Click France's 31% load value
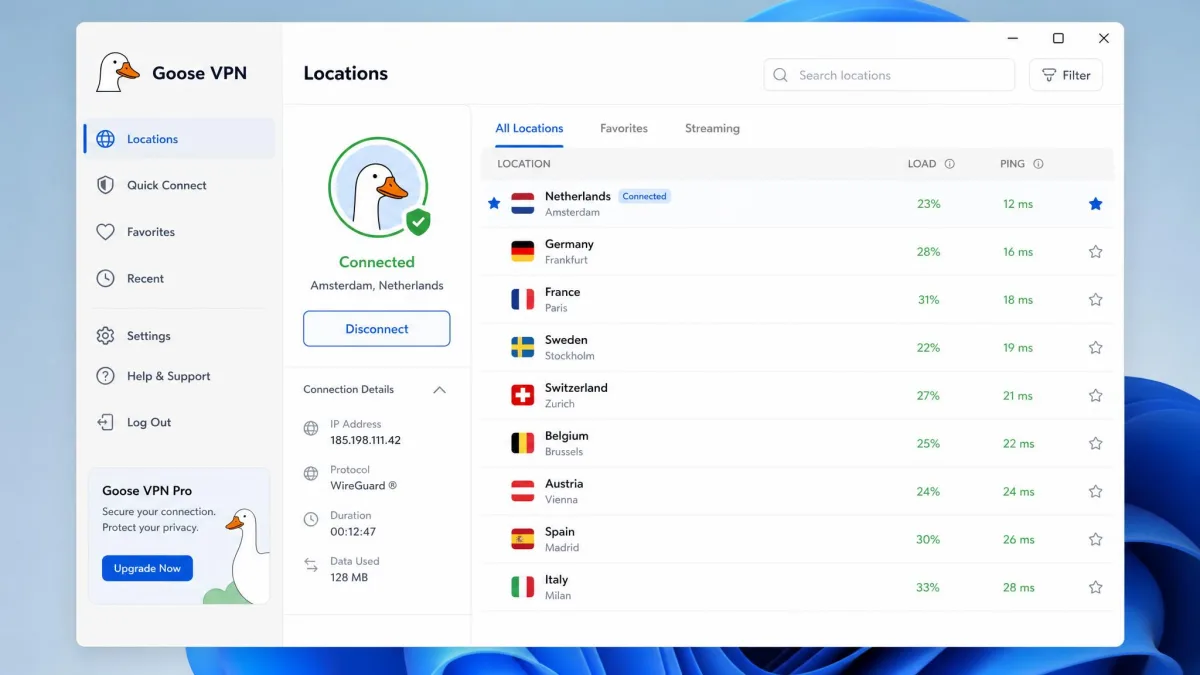 coord(928,300)
